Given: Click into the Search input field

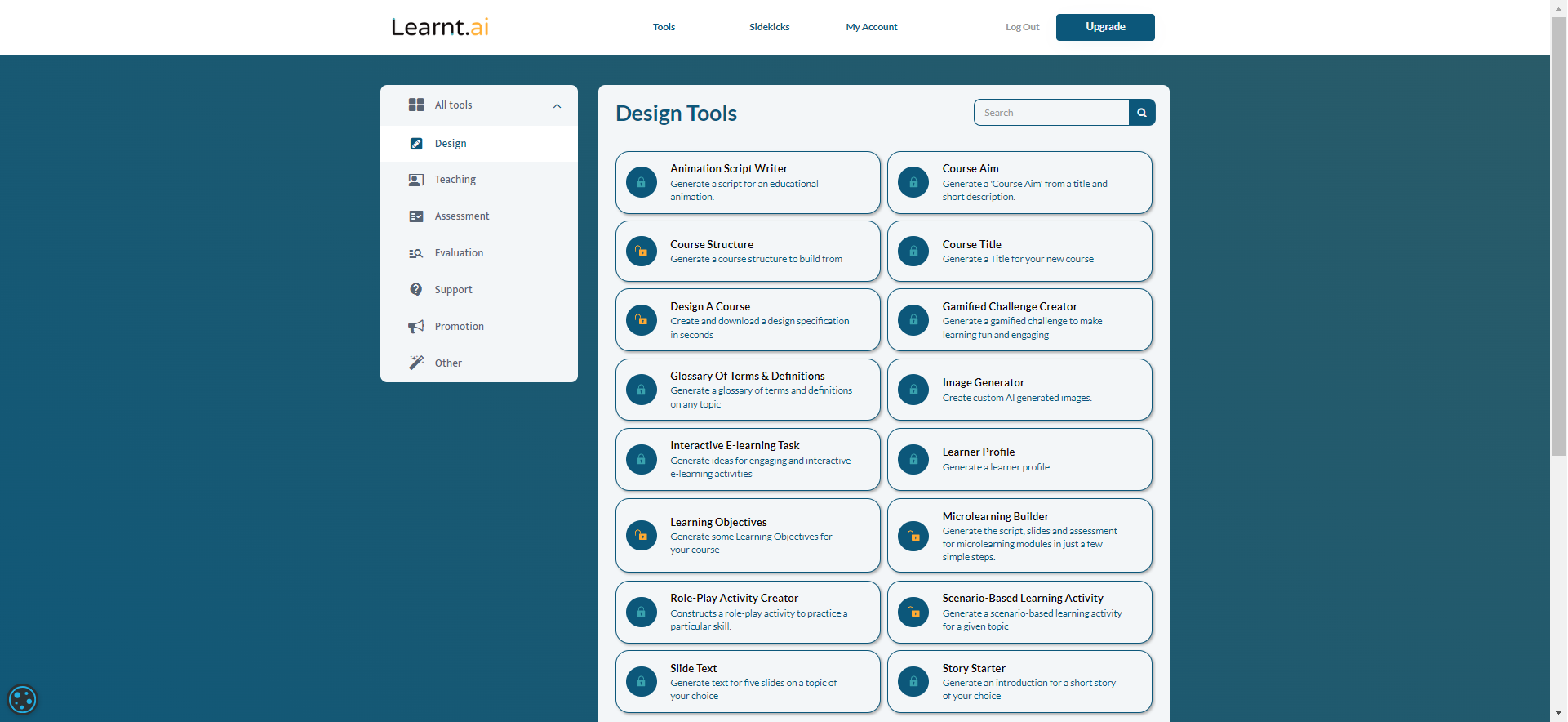Looking at the screenshot, I should pos(1051,113).
